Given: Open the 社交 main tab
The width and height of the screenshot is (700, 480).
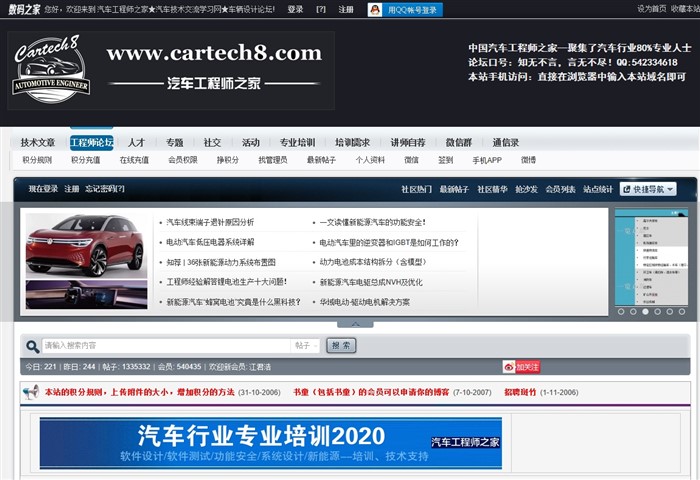Looking at the screenshot, I should pyautogui.click(x=212, y=142).
